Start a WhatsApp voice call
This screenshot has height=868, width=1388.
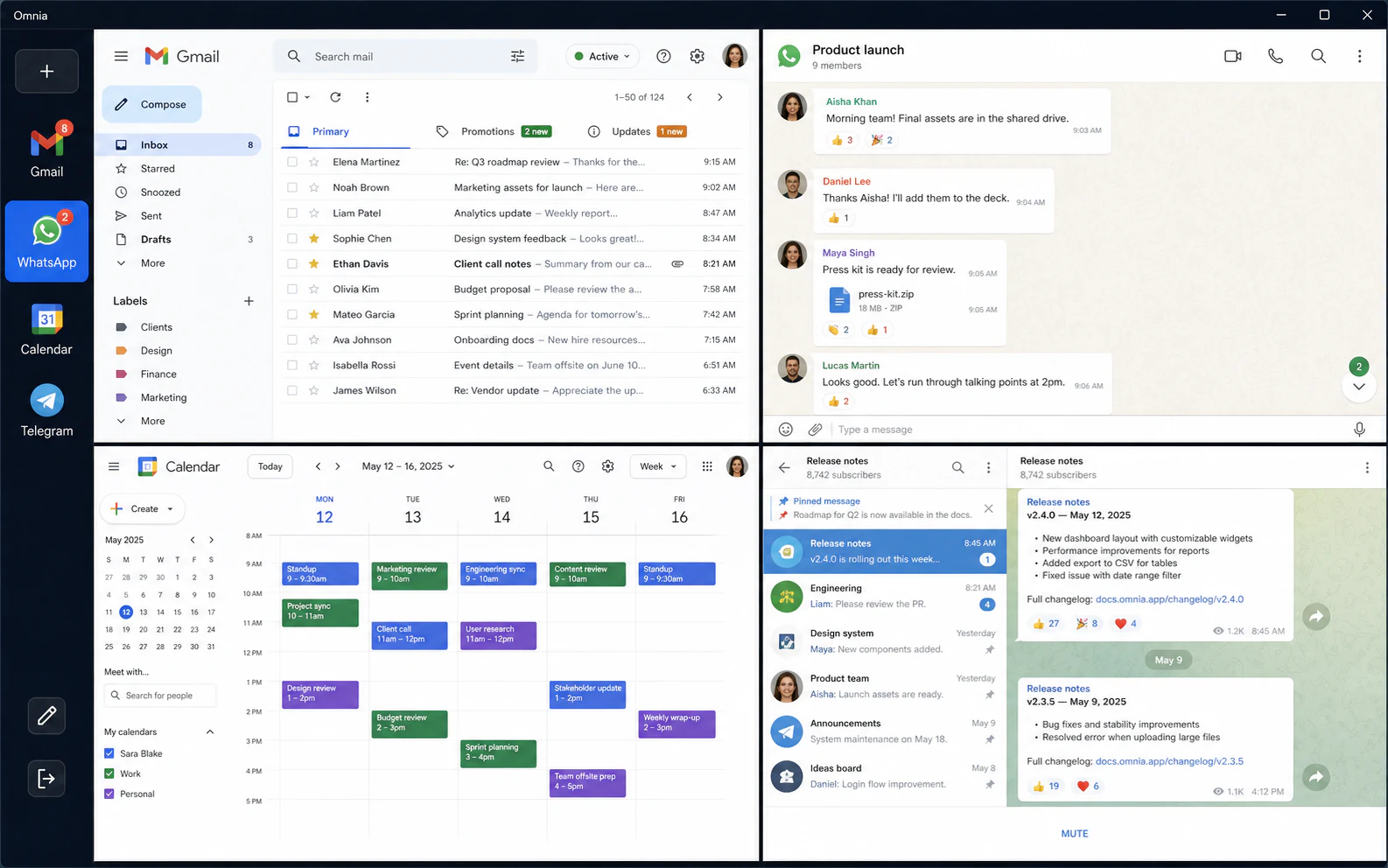[1276, 56]
